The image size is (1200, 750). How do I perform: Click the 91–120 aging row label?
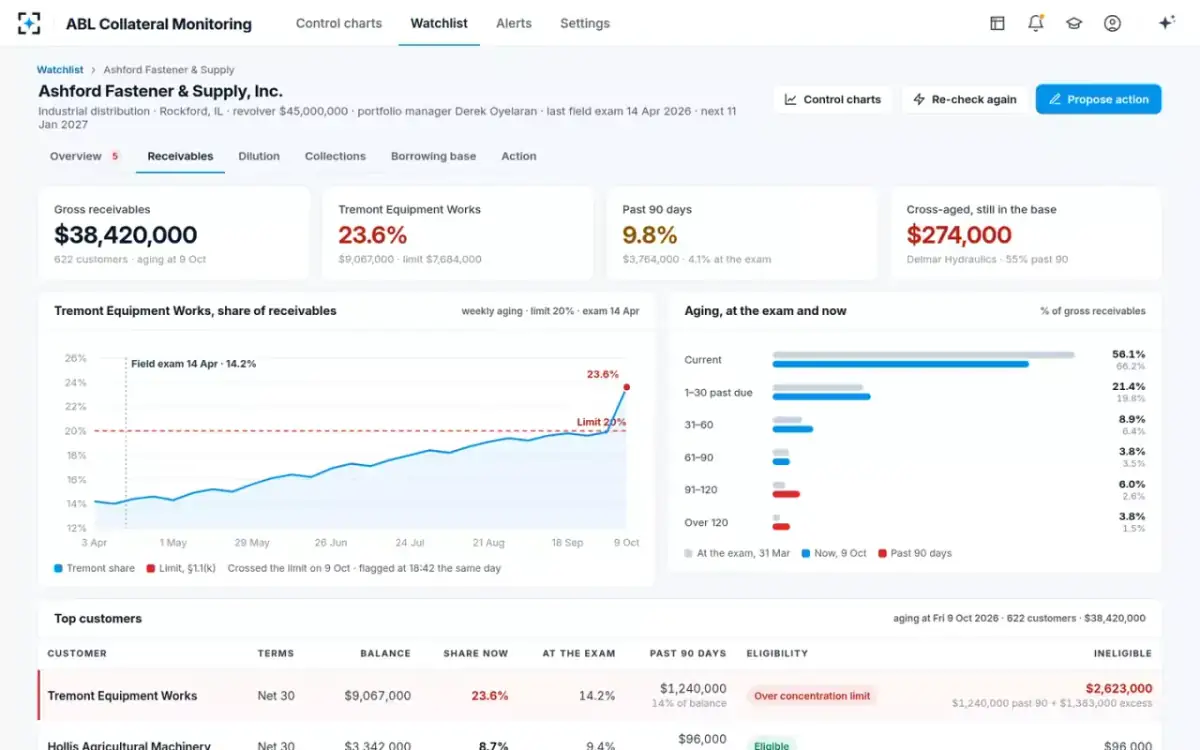[x=701, y=490]
